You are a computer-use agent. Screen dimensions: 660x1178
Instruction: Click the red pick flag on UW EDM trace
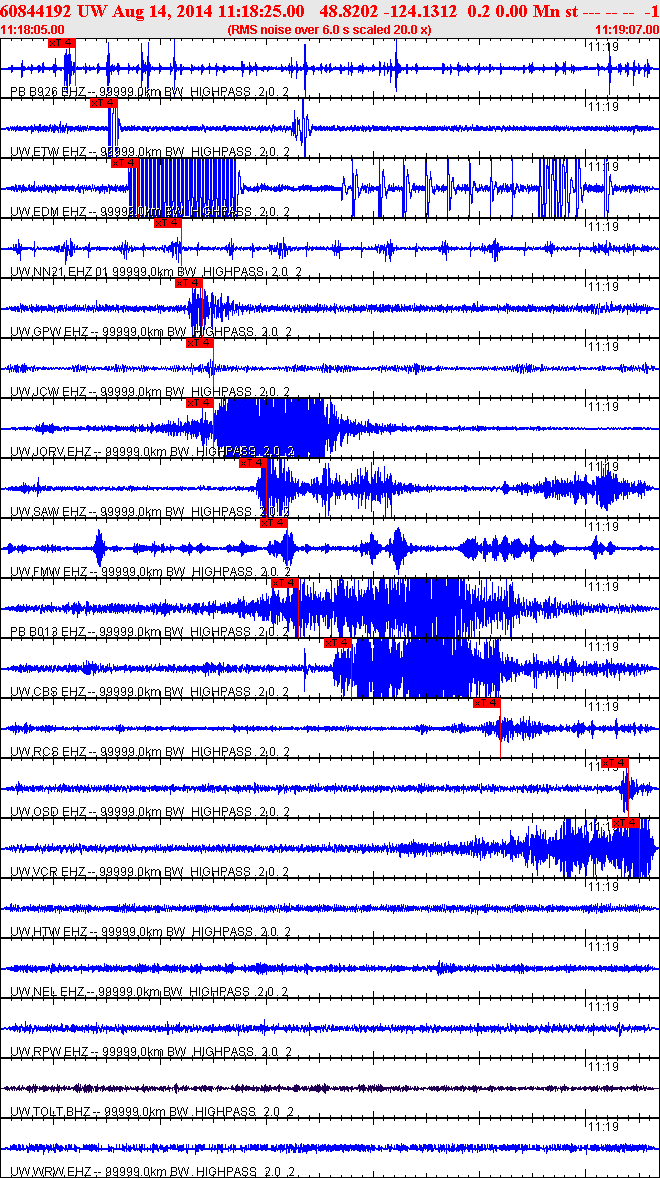coord(122,163)
